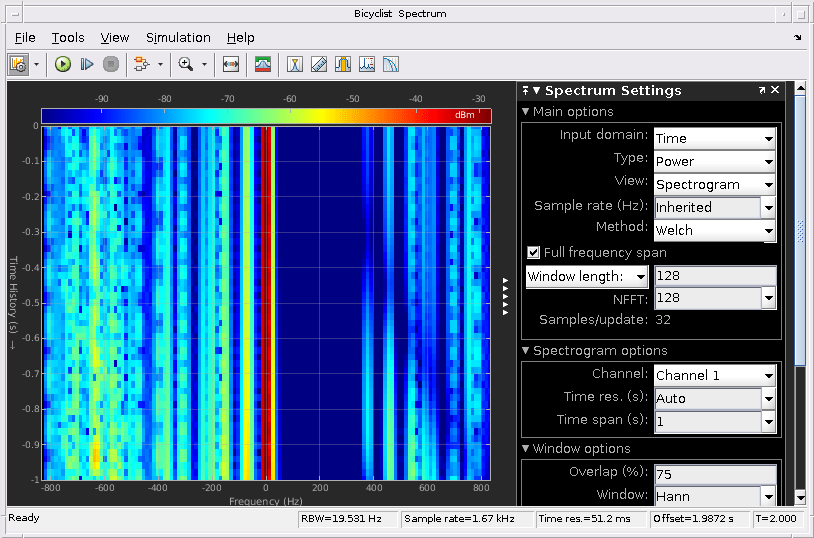Select the Zoom magnifier tool
The image size is (814, 538).
click(x=185, y=64)
